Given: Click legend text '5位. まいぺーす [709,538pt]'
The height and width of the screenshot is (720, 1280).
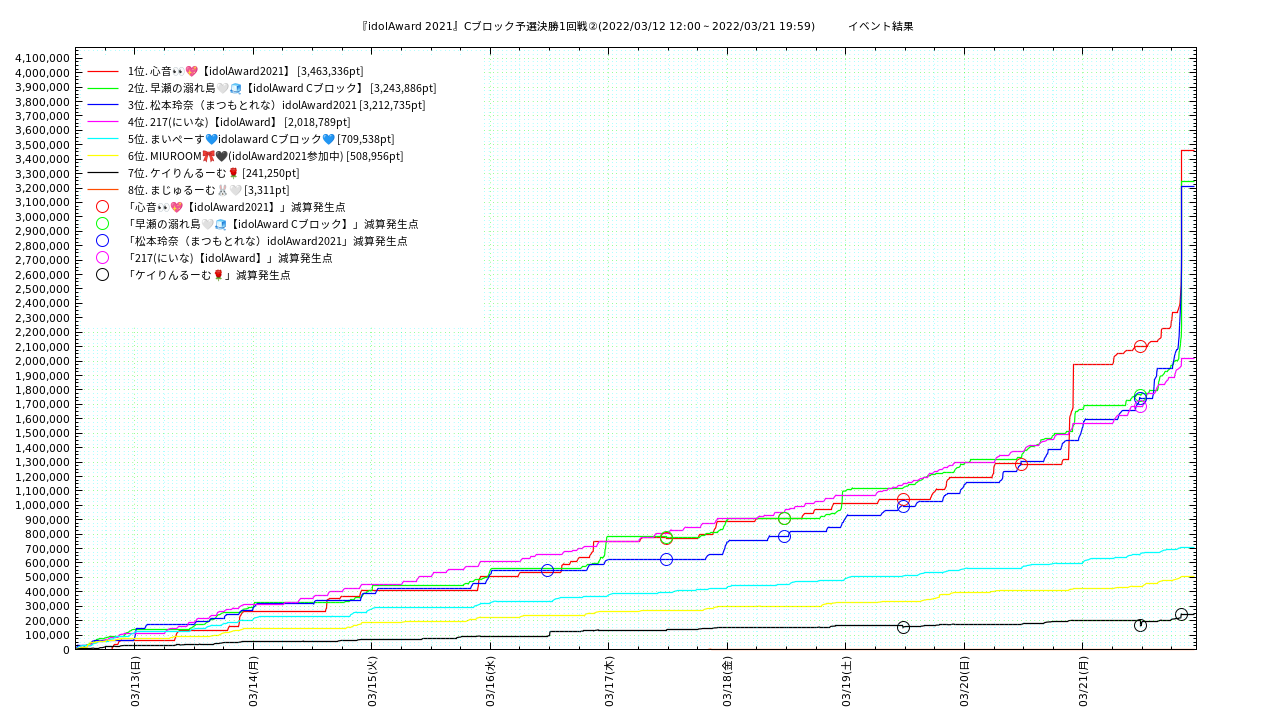Looking at the screenshot, I should tap(261, 139).
